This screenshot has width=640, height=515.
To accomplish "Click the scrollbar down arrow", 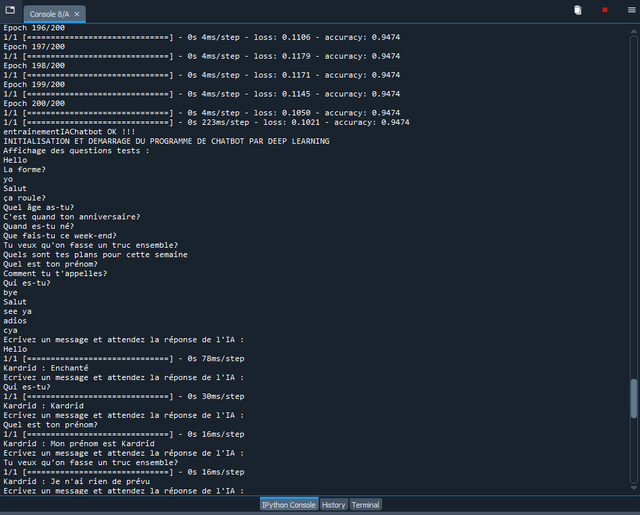I will click(x=633, y=487).
